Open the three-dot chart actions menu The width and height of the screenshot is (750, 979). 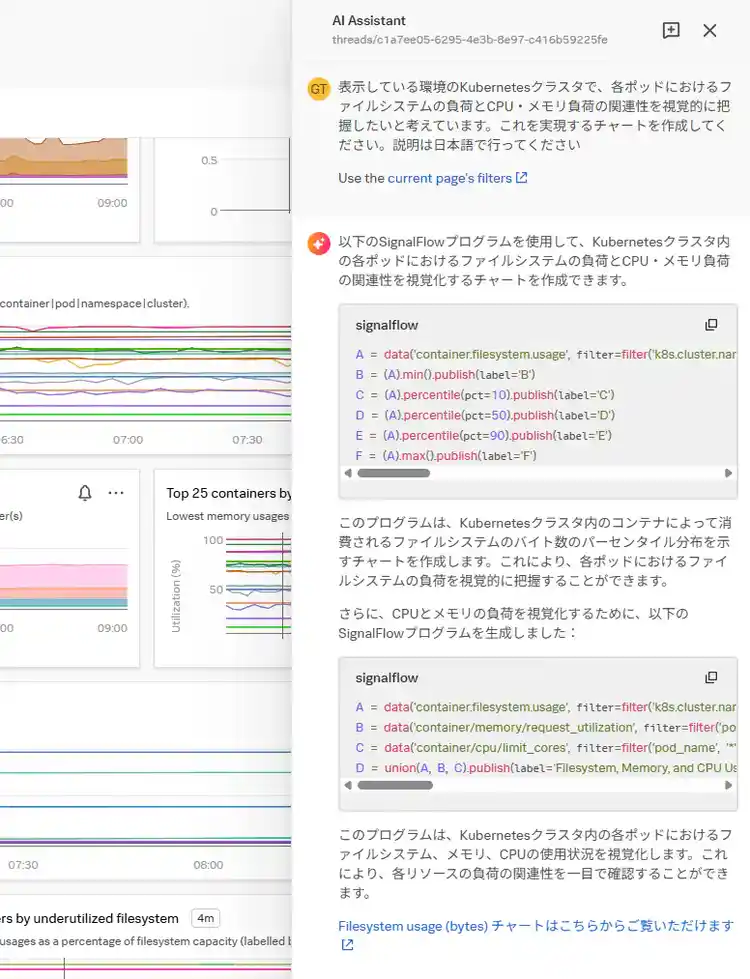[x=116, y=493]
